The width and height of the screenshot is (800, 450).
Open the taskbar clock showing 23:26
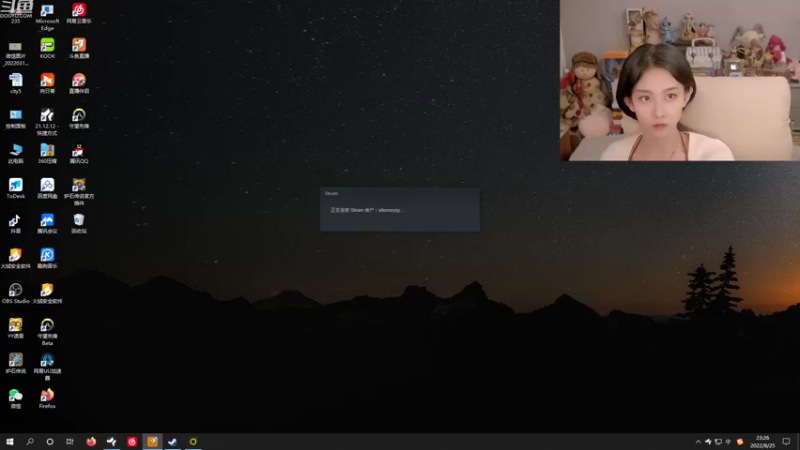pyautogui.click(x=762, y=442)
